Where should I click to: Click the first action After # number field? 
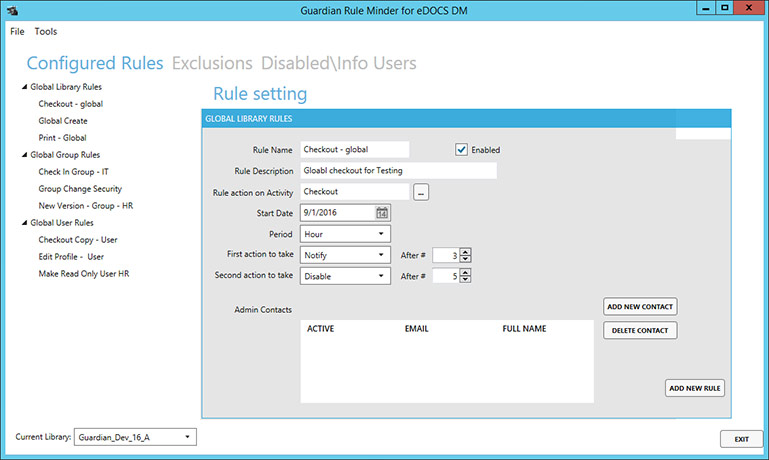tap(446, 255)
